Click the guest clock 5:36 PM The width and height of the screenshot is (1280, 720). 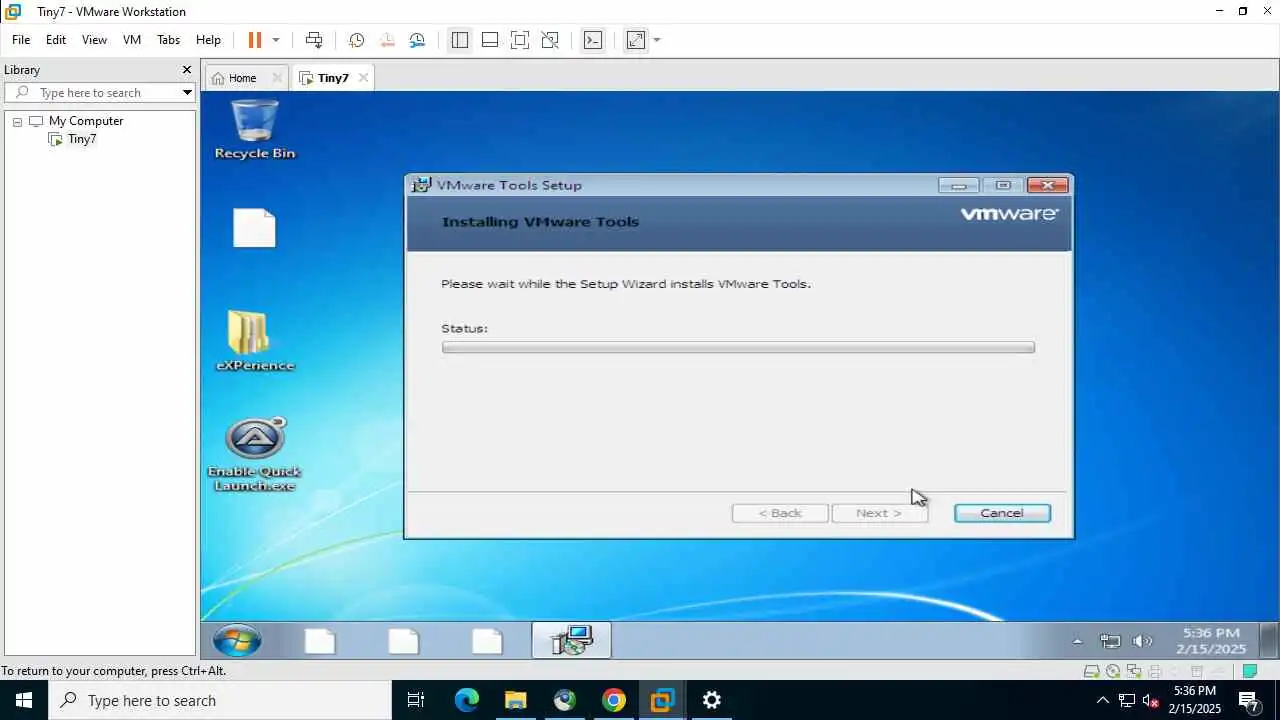(1211, 633)
